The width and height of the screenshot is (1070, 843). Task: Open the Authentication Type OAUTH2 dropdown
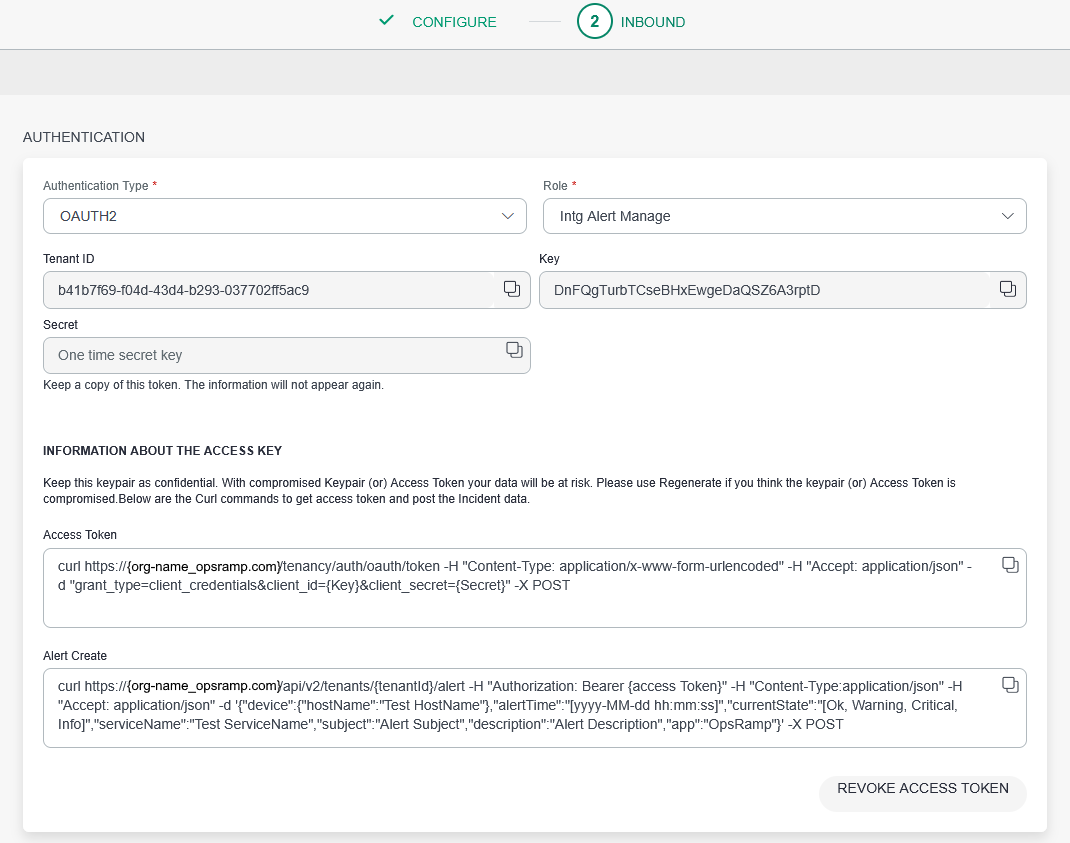285,216
